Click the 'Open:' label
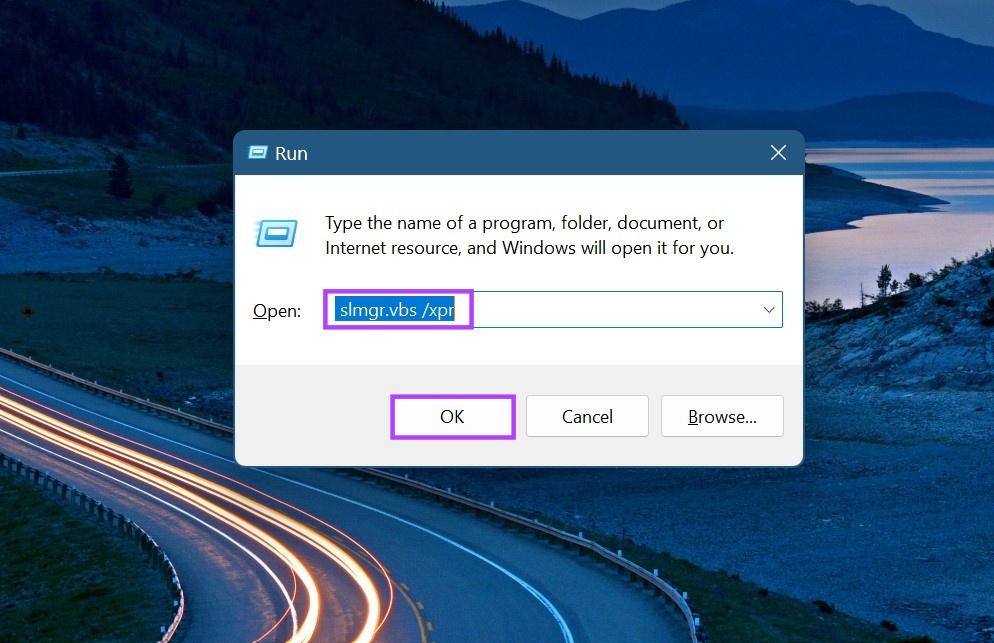The width and height of the screenshot is (994, 643). coord(277,311)
